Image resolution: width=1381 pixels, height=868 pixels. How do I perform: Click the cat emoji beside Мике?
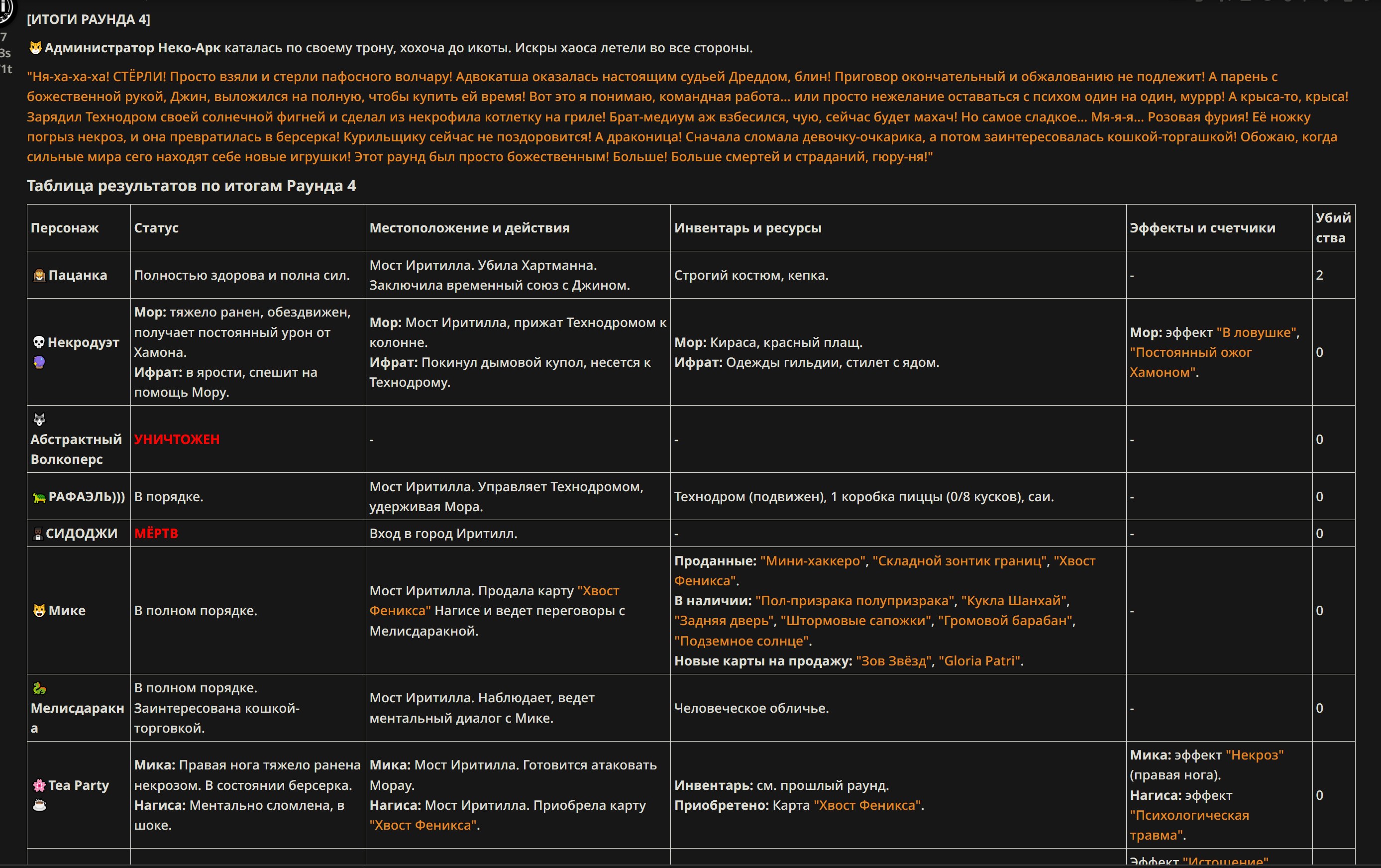pyautogui.click(x=39, y=611)
